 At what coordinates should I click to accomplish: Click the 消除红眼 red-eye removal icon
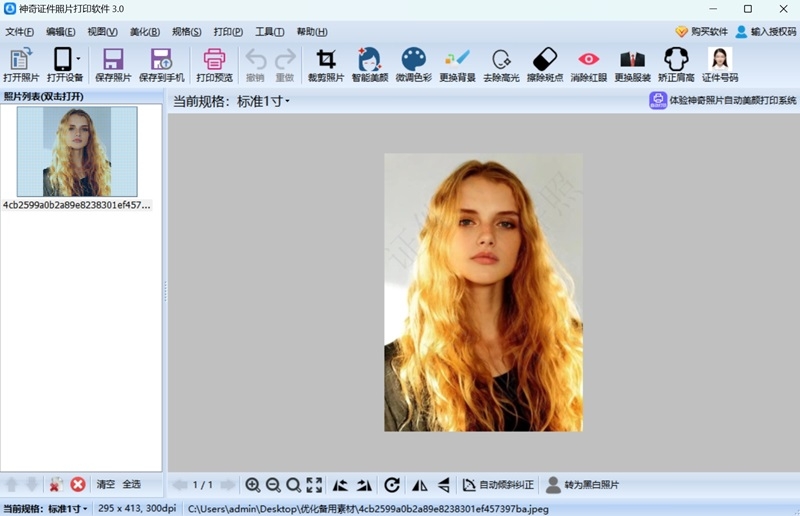click(588, 60)
